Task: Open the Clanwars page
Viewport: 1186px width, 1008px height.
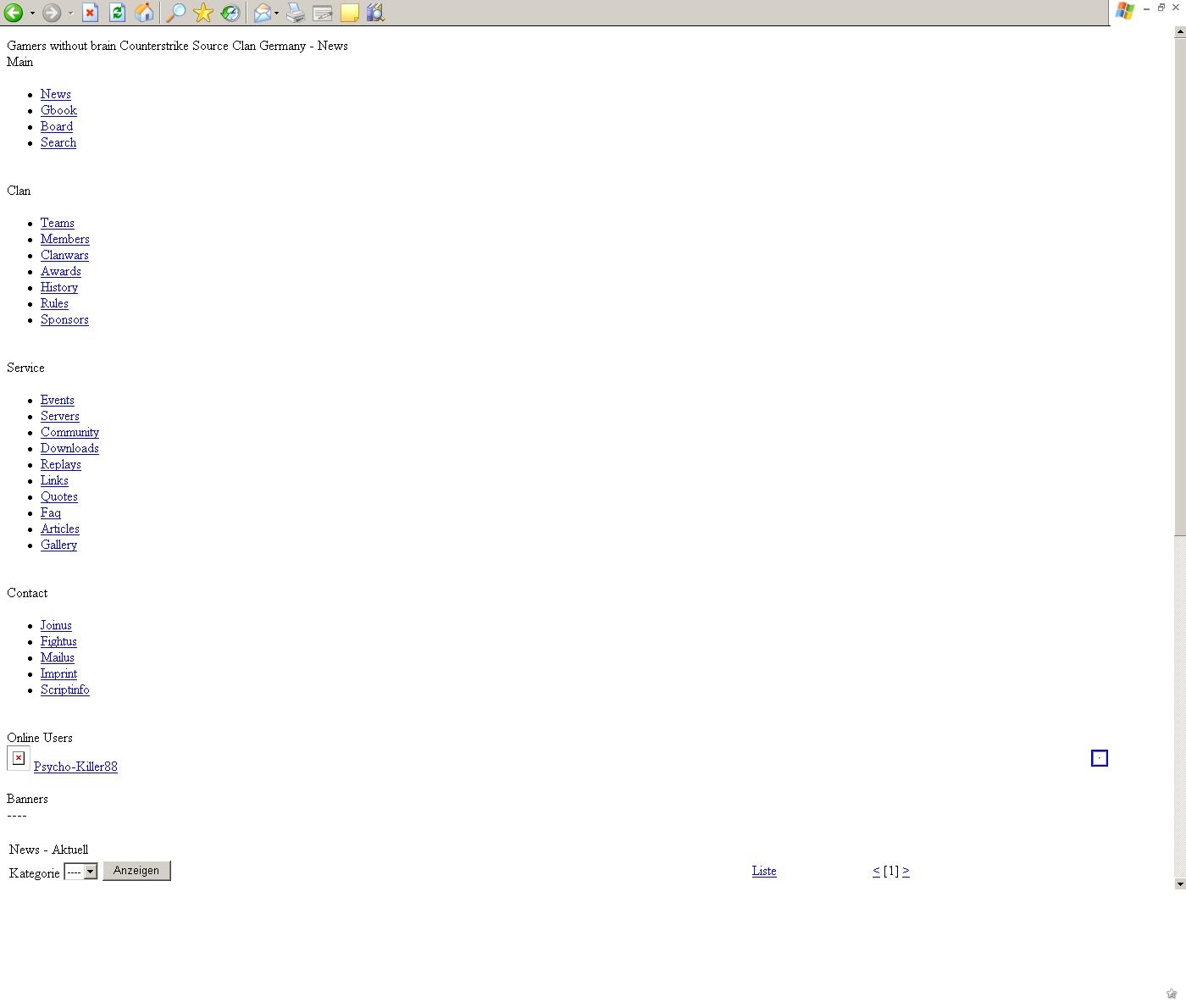Action: (64, 255)
